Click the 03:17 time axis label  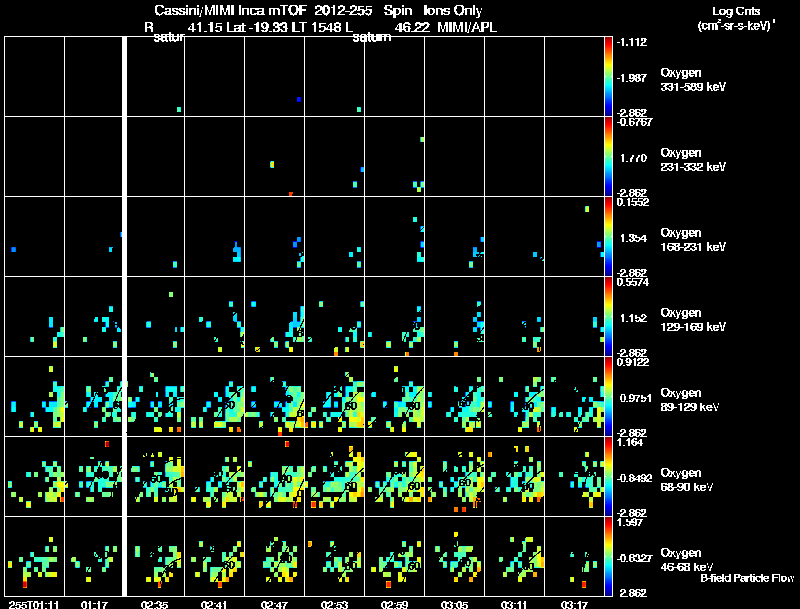574,605
